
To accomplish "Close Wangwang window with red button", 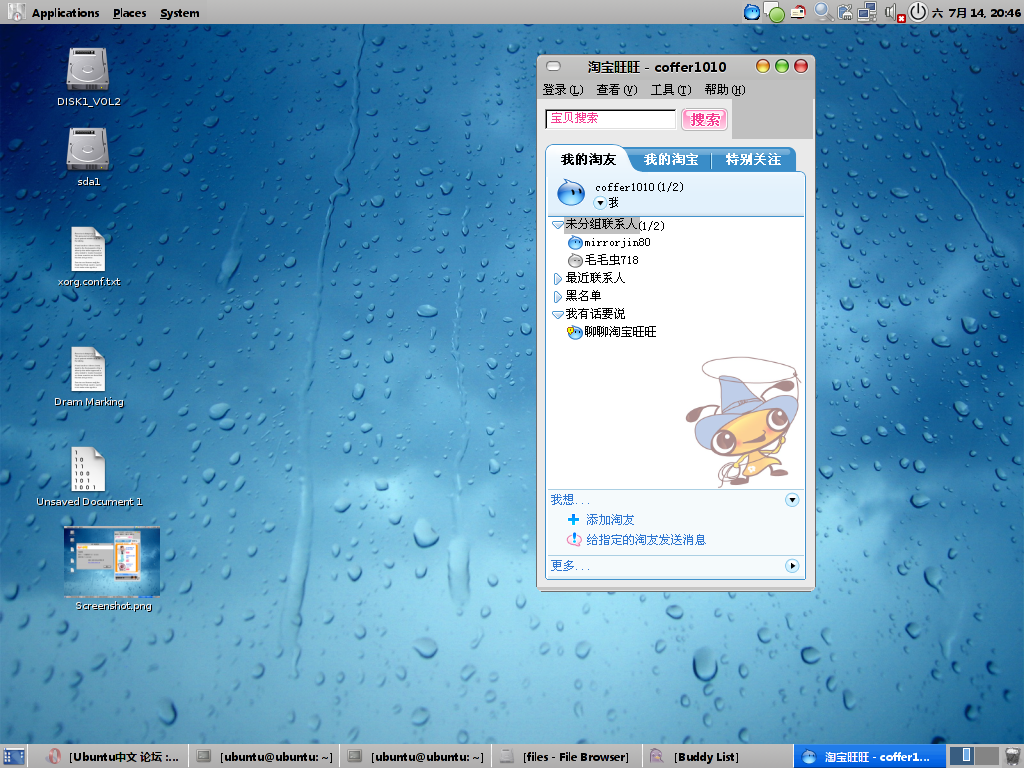I will click(x=801, y=66).
